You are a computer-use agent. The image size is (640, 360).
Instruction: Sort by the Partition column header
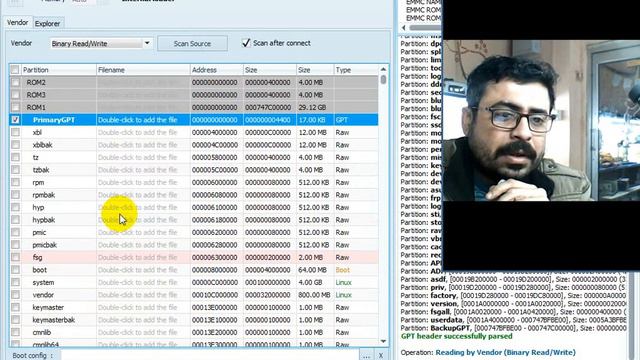[x=58, y=70]
